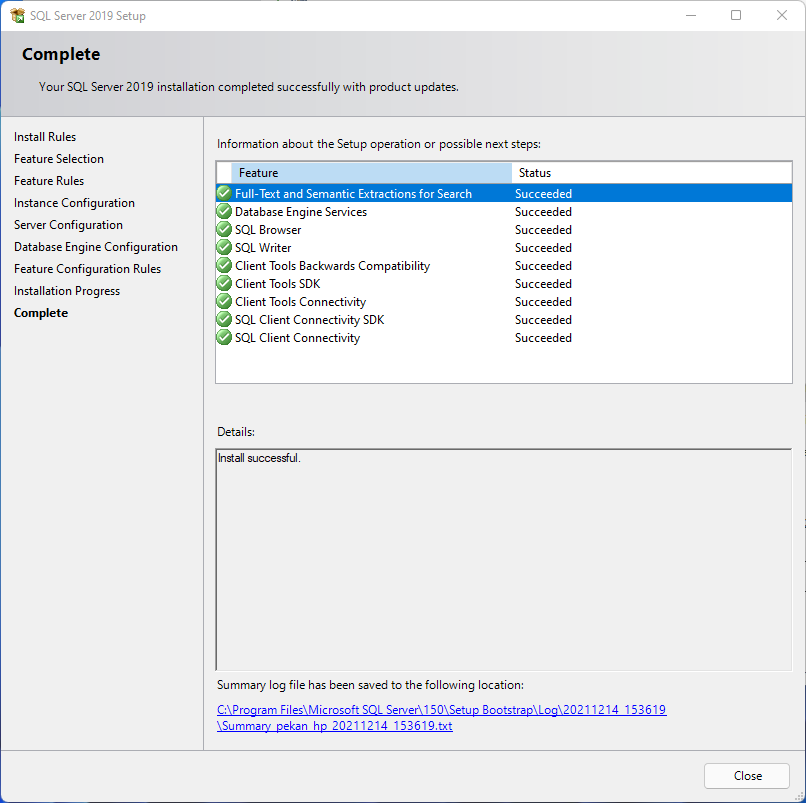Click Succeeded status for Database Engine Services
Image resolution: width=806 pixels, height=803 pixels.
pos(543,212)
